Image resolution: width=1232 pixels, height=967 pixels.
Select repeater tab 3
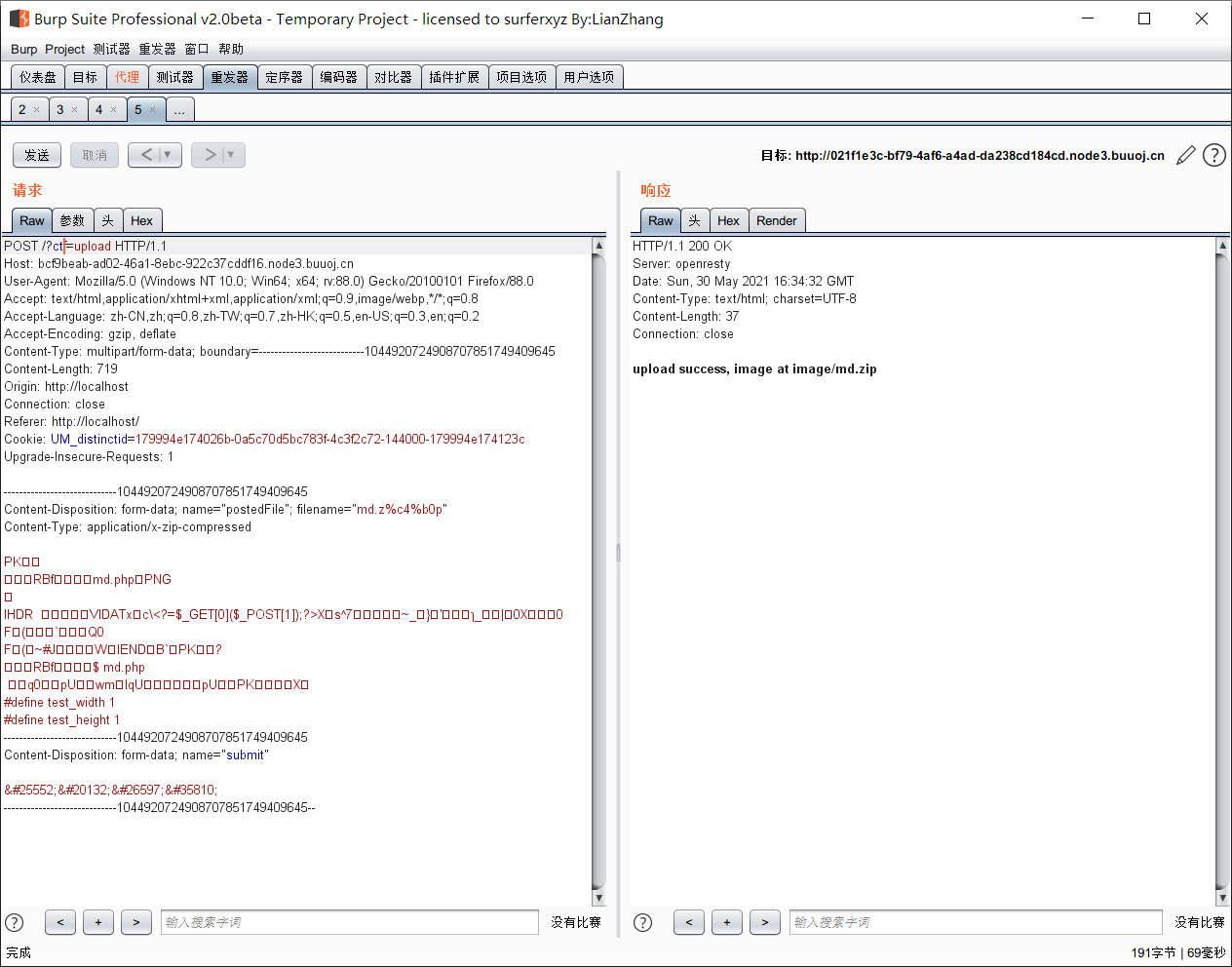(60, 110)
